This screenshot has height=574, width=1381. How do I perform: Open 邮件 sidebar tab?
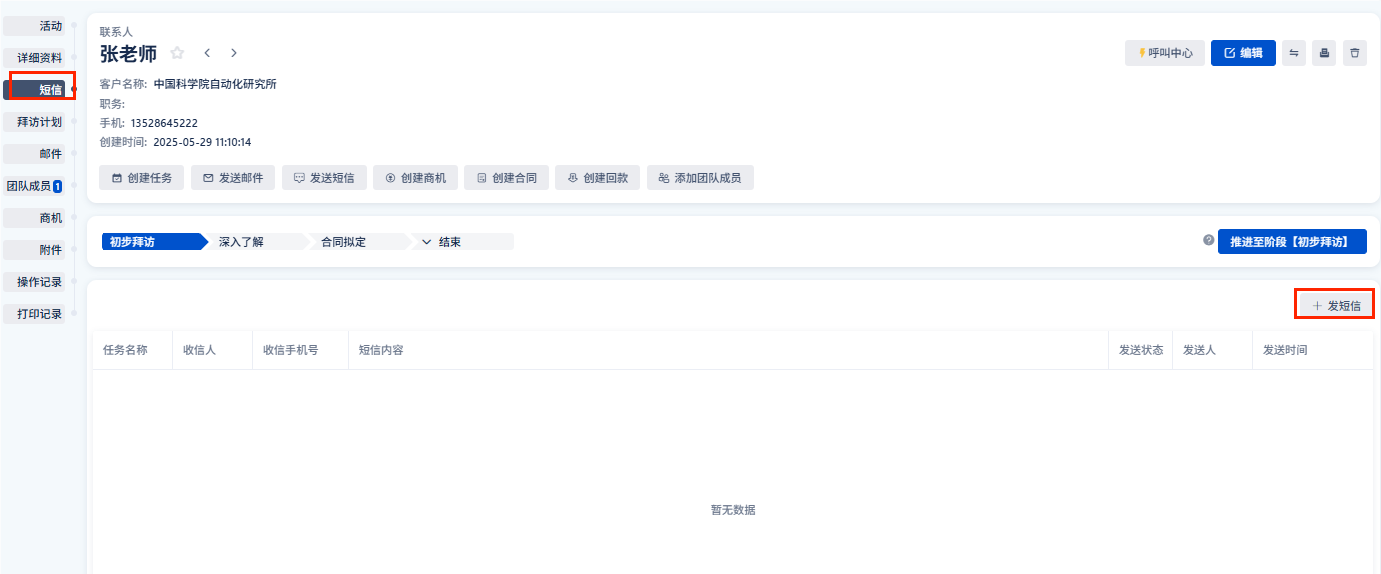[34, 154]
